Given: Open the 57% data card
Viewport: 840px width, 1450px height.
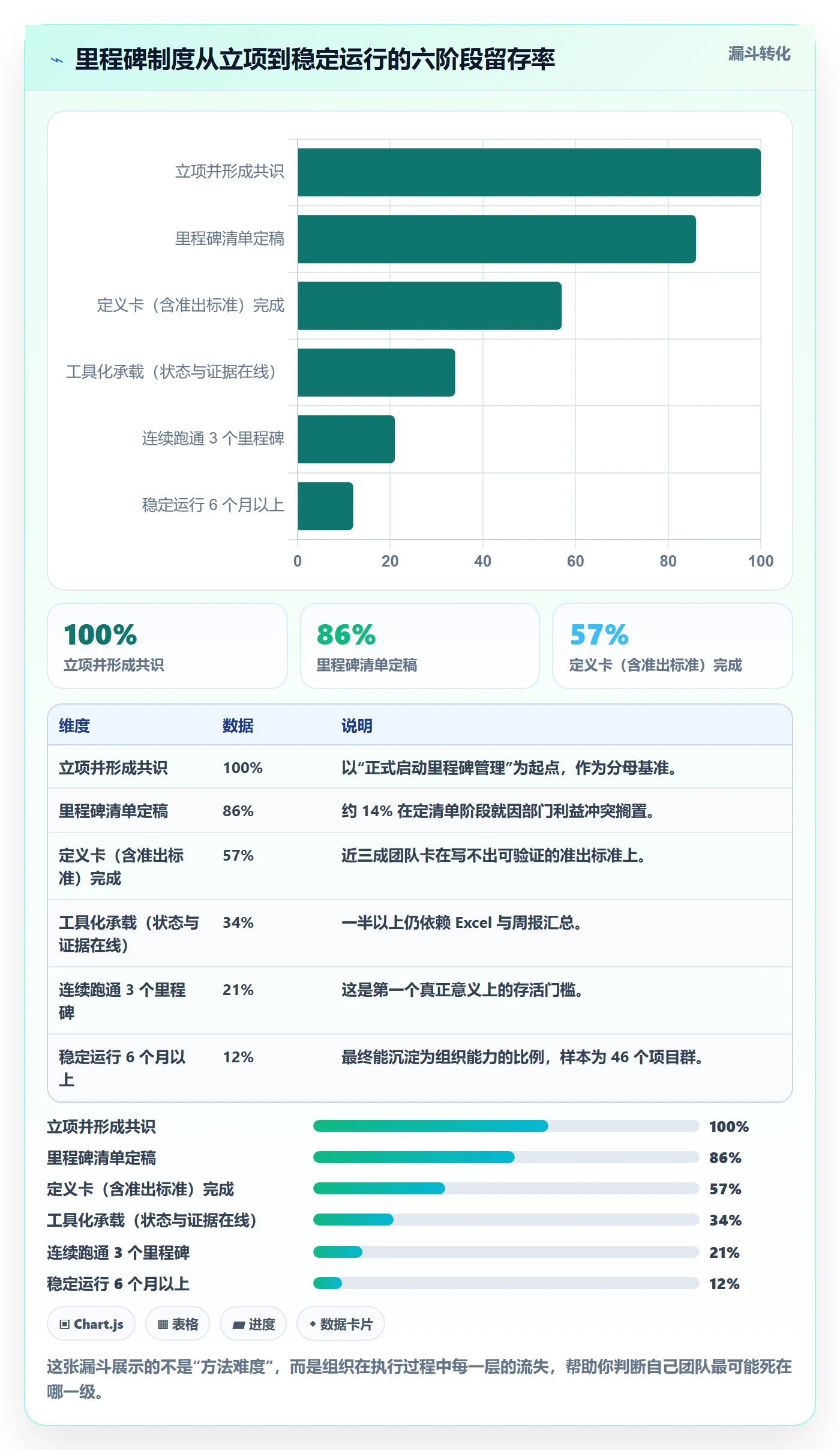Looking at the screenshot, I should (673, 646).
